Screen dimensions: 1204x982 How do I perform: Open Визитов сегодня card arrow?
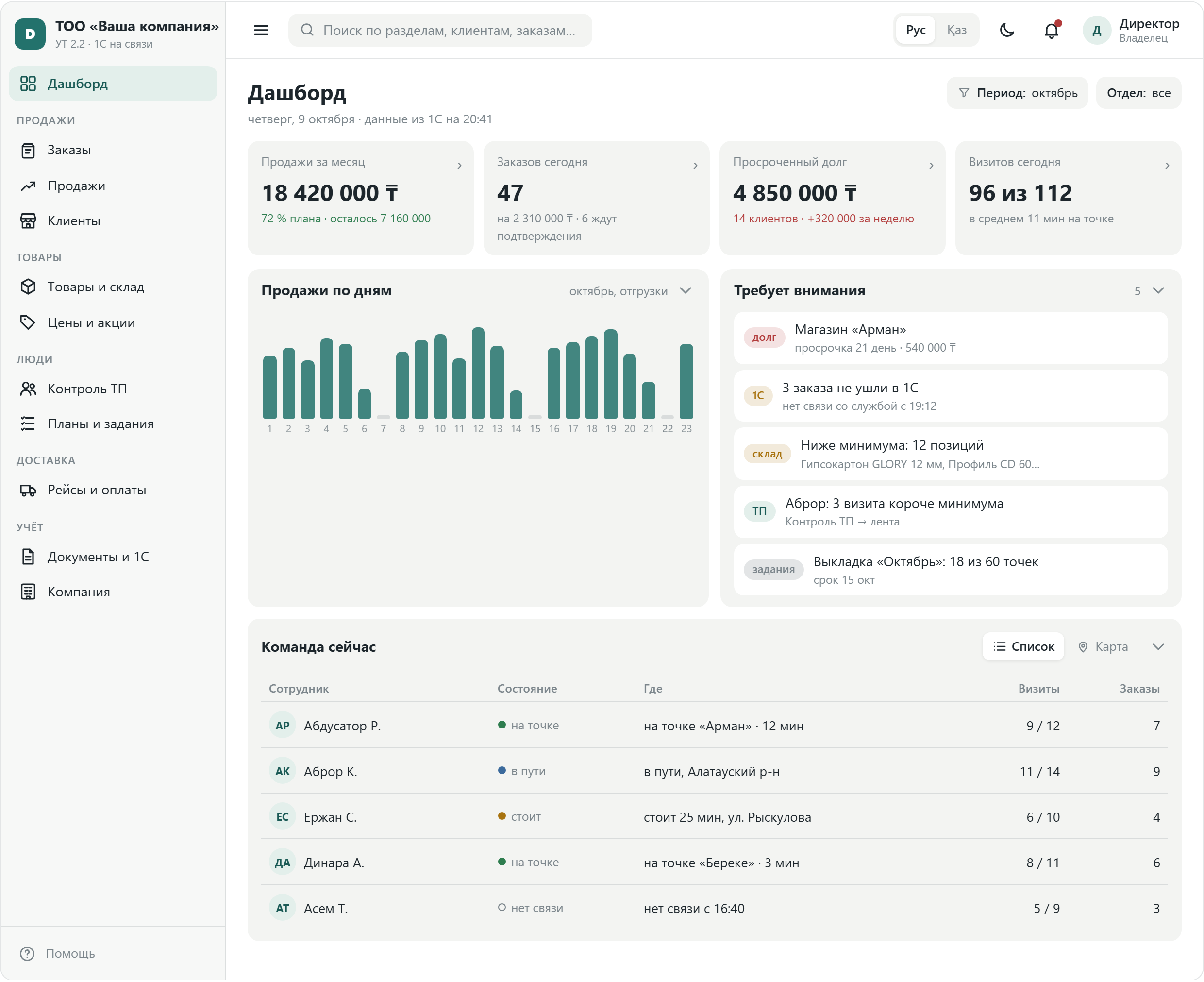[1167, 165]
